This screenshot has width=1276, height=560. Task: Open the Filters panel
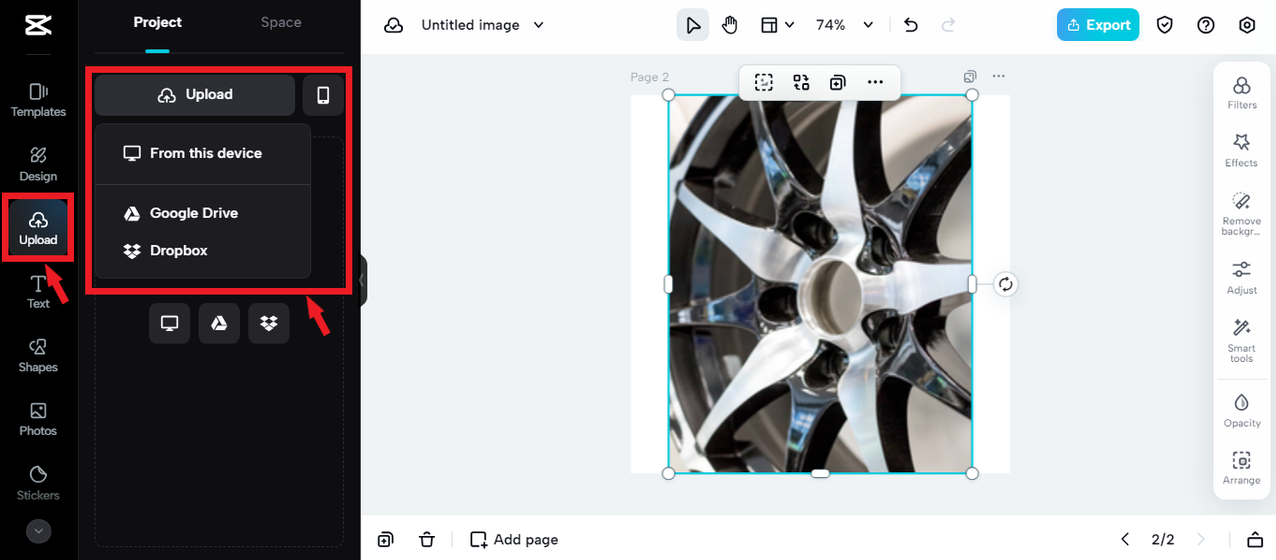[1242, 92]
